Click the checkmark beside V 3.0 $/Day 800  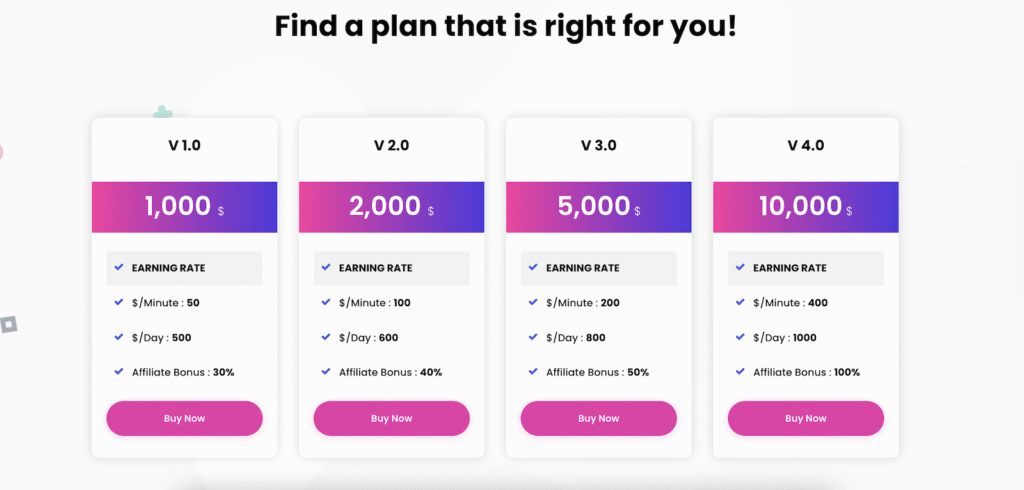(x=533, y=337)
